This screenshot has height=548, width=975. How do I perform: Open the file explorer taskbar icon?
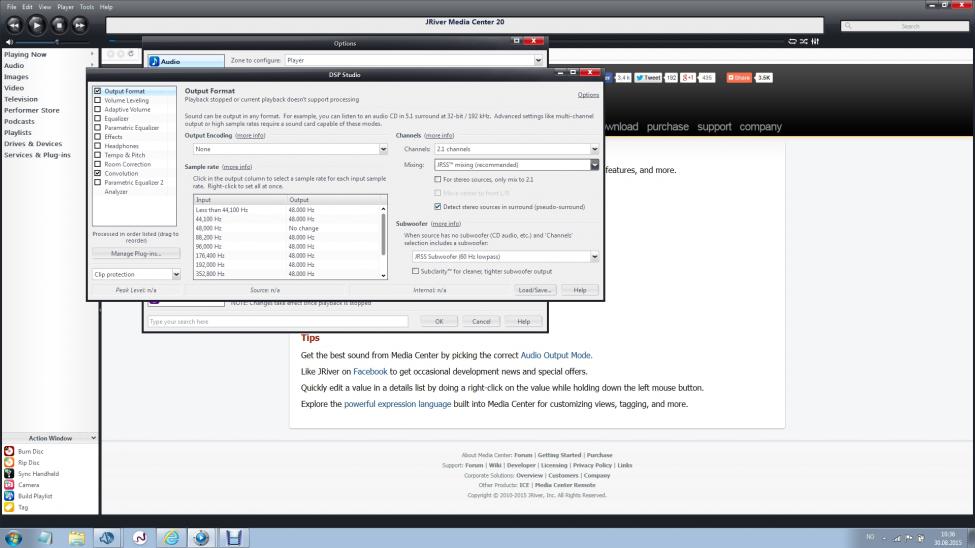(x=76, y=538)
